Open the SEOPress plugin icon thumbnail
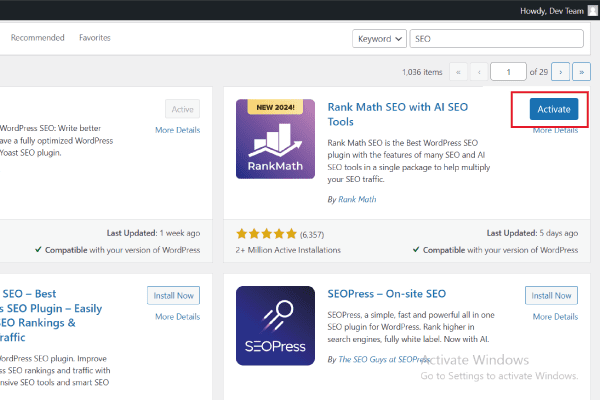 tap(276, 326)
